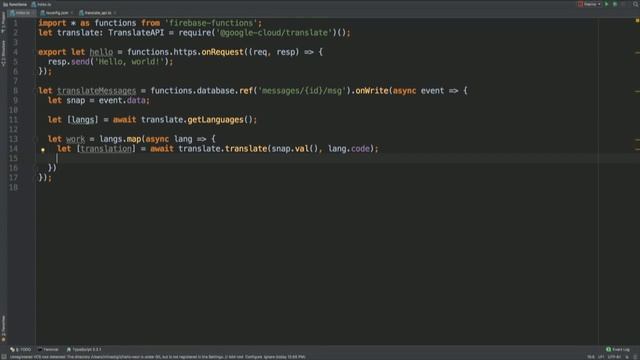Close the translate_api.ts tab
The height and width of the screenshot is (360, 640).
tap(115, 13)
